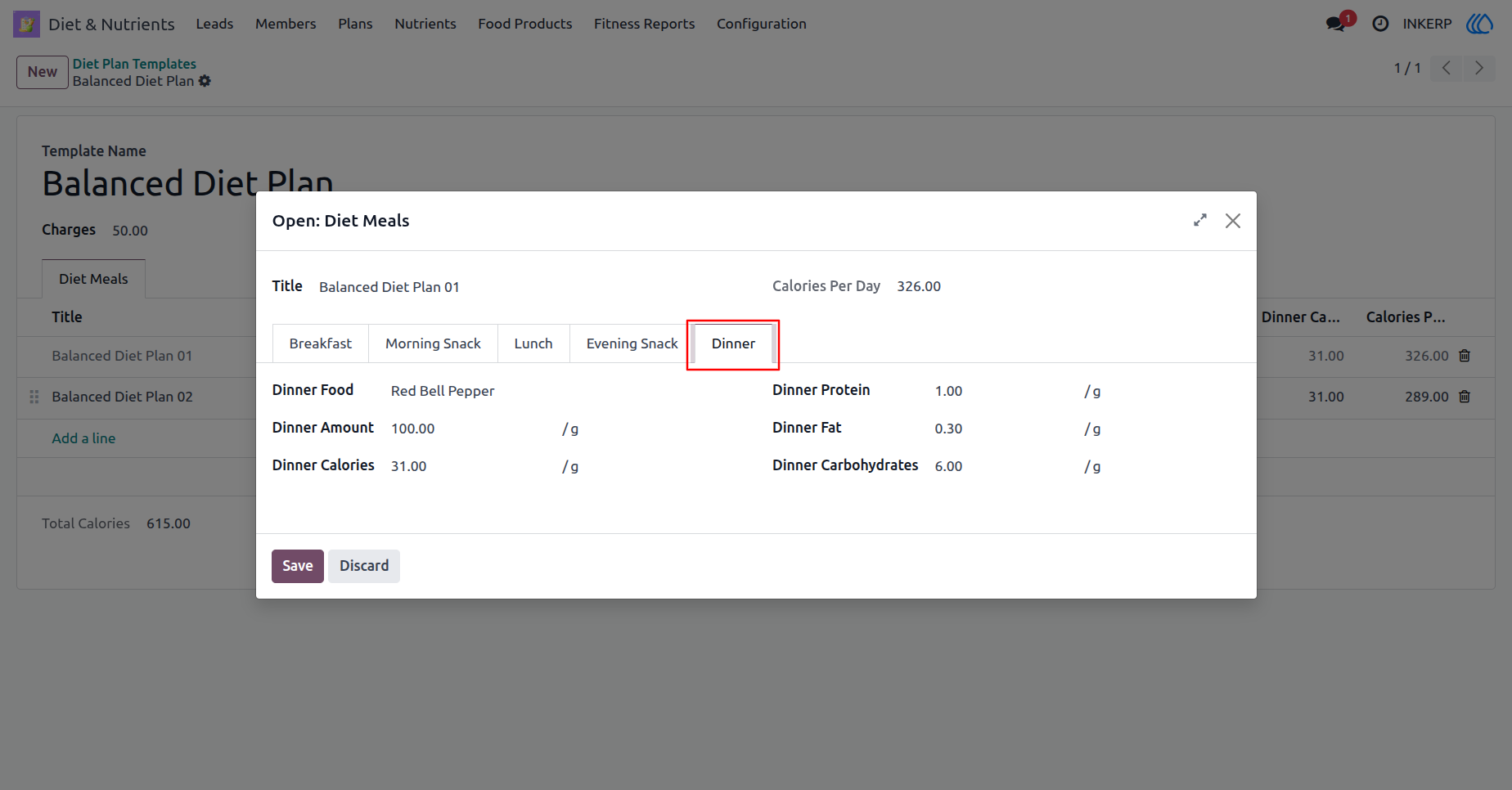Go to the previous record arrow

click(x=1447, y=68)
